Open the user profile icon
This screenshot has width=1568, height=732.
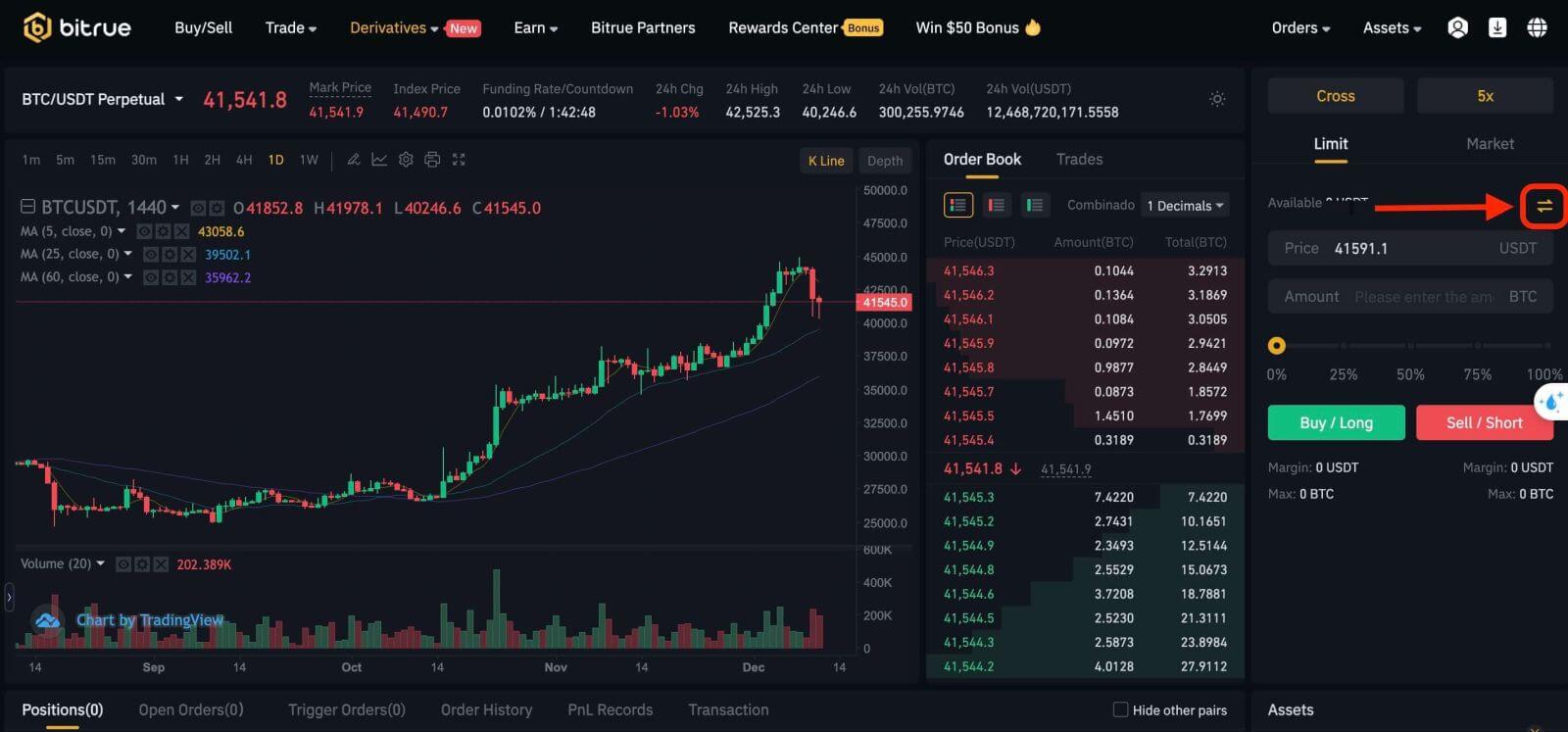(x=1457, y=27)
